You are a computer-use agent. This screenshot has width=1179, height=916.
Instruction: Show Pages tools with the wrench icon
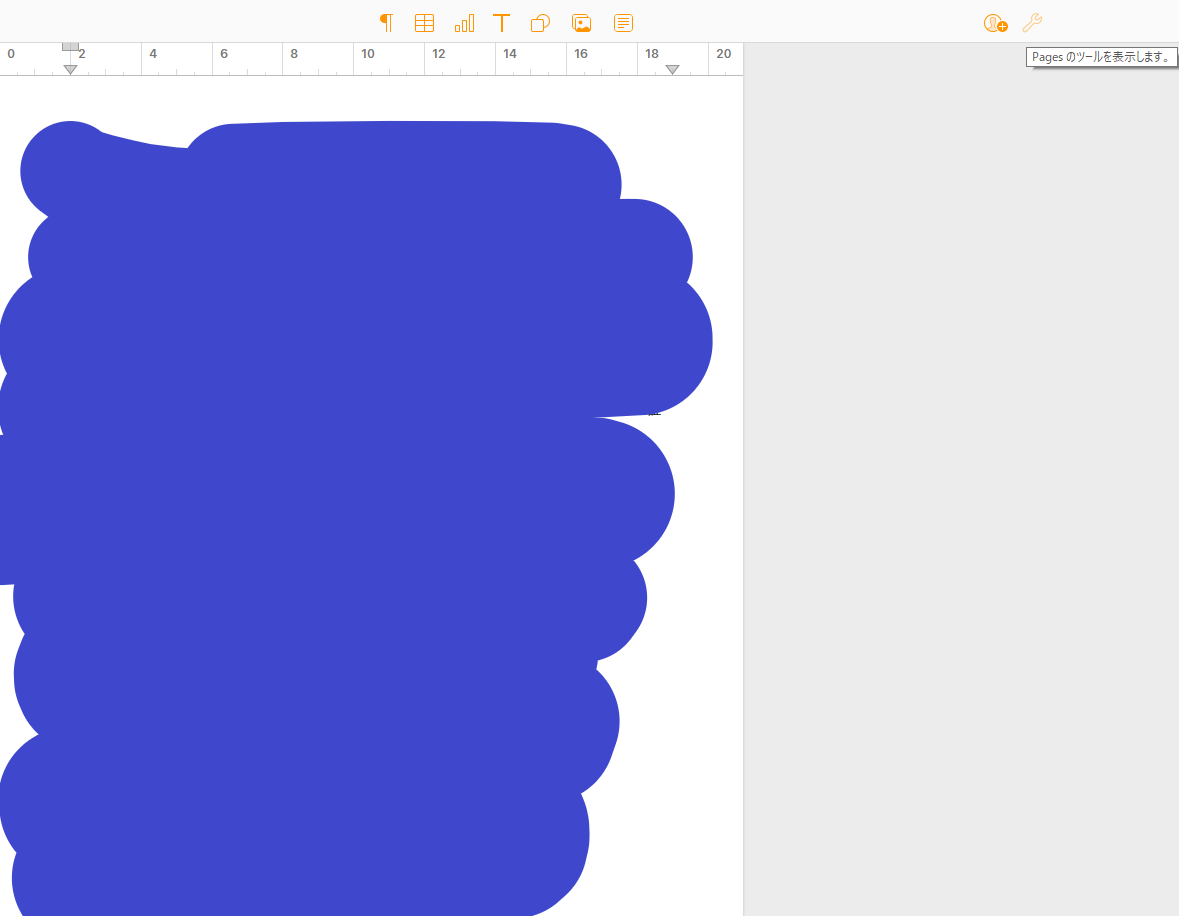tap(1032, 23)
